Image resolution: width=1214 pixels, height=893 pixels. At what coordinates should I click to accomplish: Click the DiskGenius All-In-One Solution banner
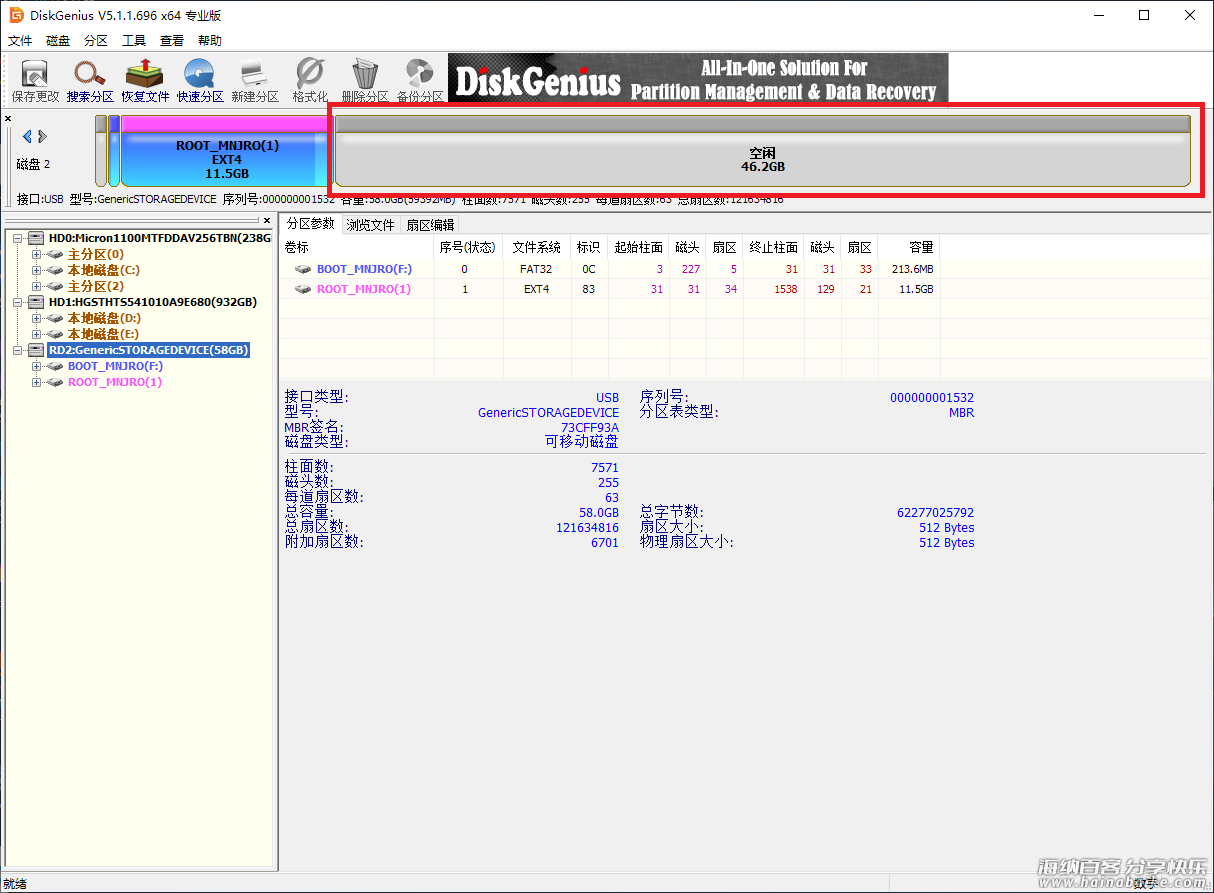coord(698,78)
